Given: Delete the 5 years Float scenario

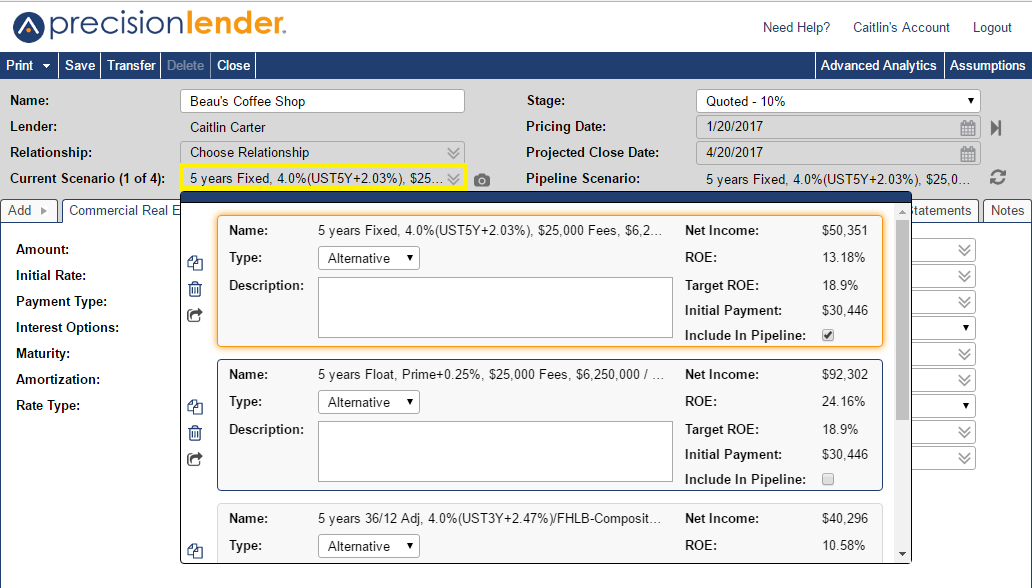Looking at the screenshot, I should point(195,433).
